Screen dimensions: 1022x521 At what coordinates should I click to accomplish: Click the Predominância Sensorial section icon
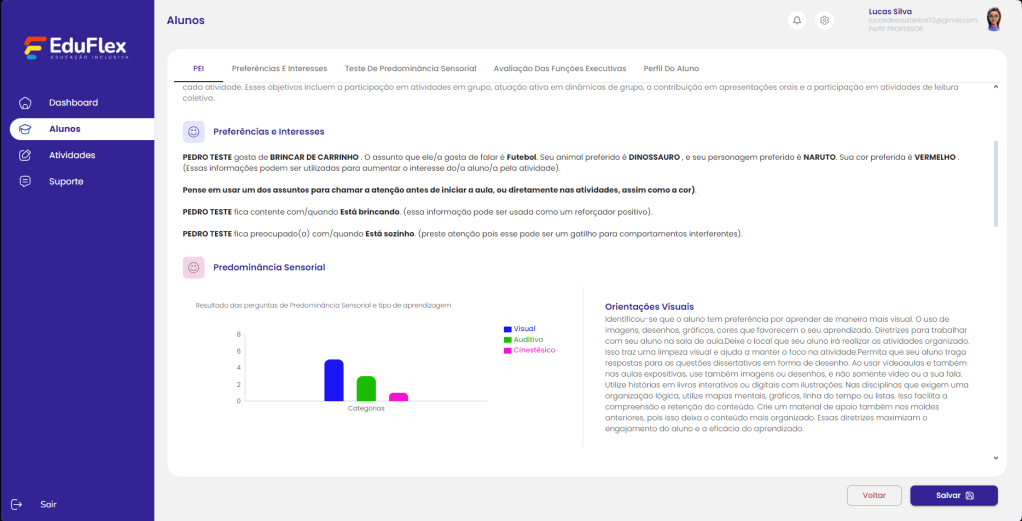(x=194, y=267)
